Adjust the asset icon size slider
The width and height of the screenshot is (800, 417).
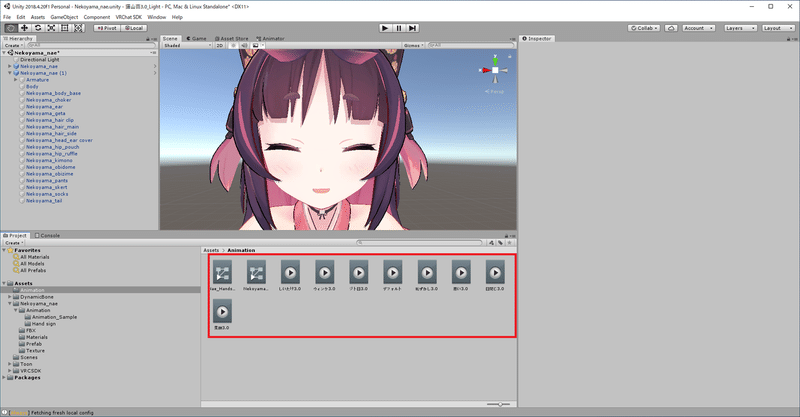pyautogui.click(x=498, y=404)
